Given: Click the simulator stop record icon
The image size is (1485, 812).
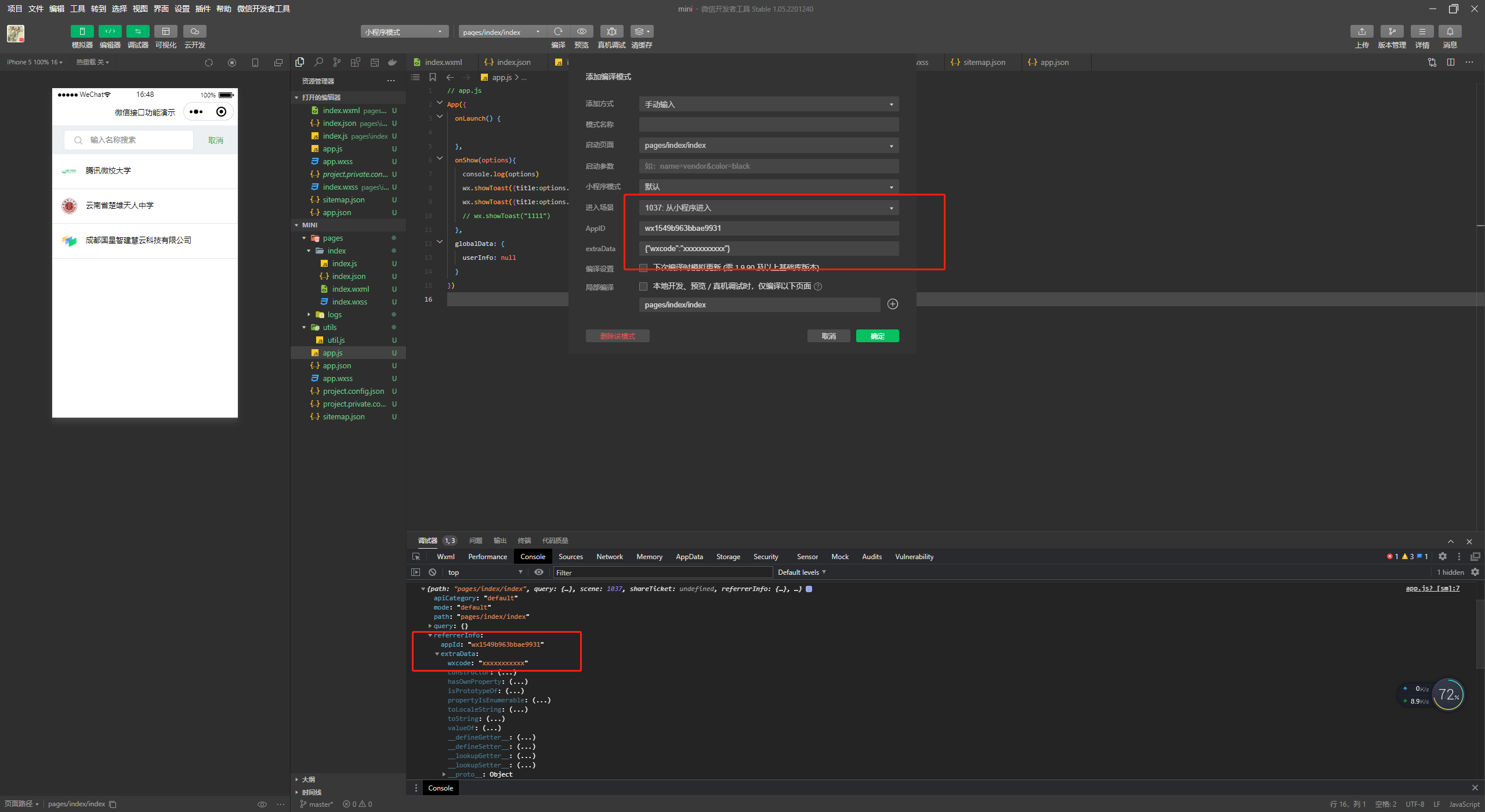Looking at the screenshot, I should 232,63.
